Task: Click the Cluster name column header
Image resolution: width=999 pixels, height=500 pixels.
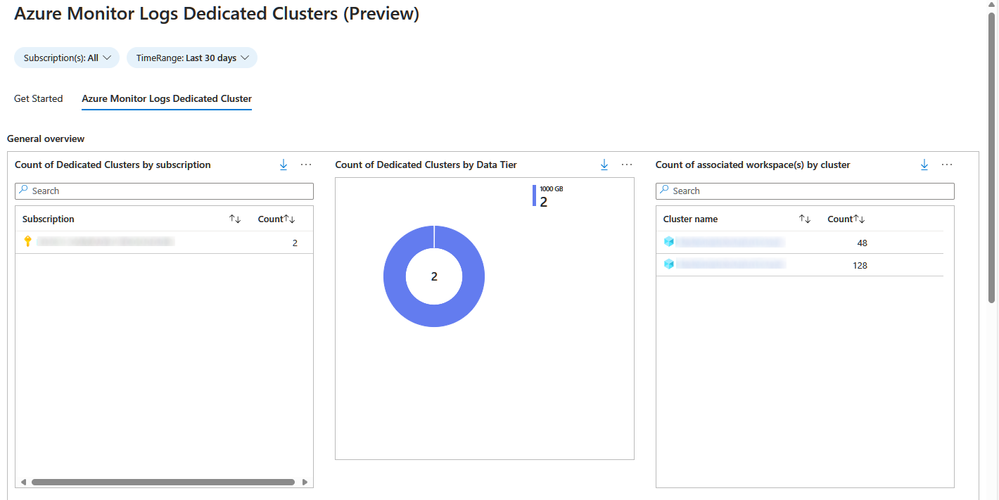Action: click(x=690, y=219)
